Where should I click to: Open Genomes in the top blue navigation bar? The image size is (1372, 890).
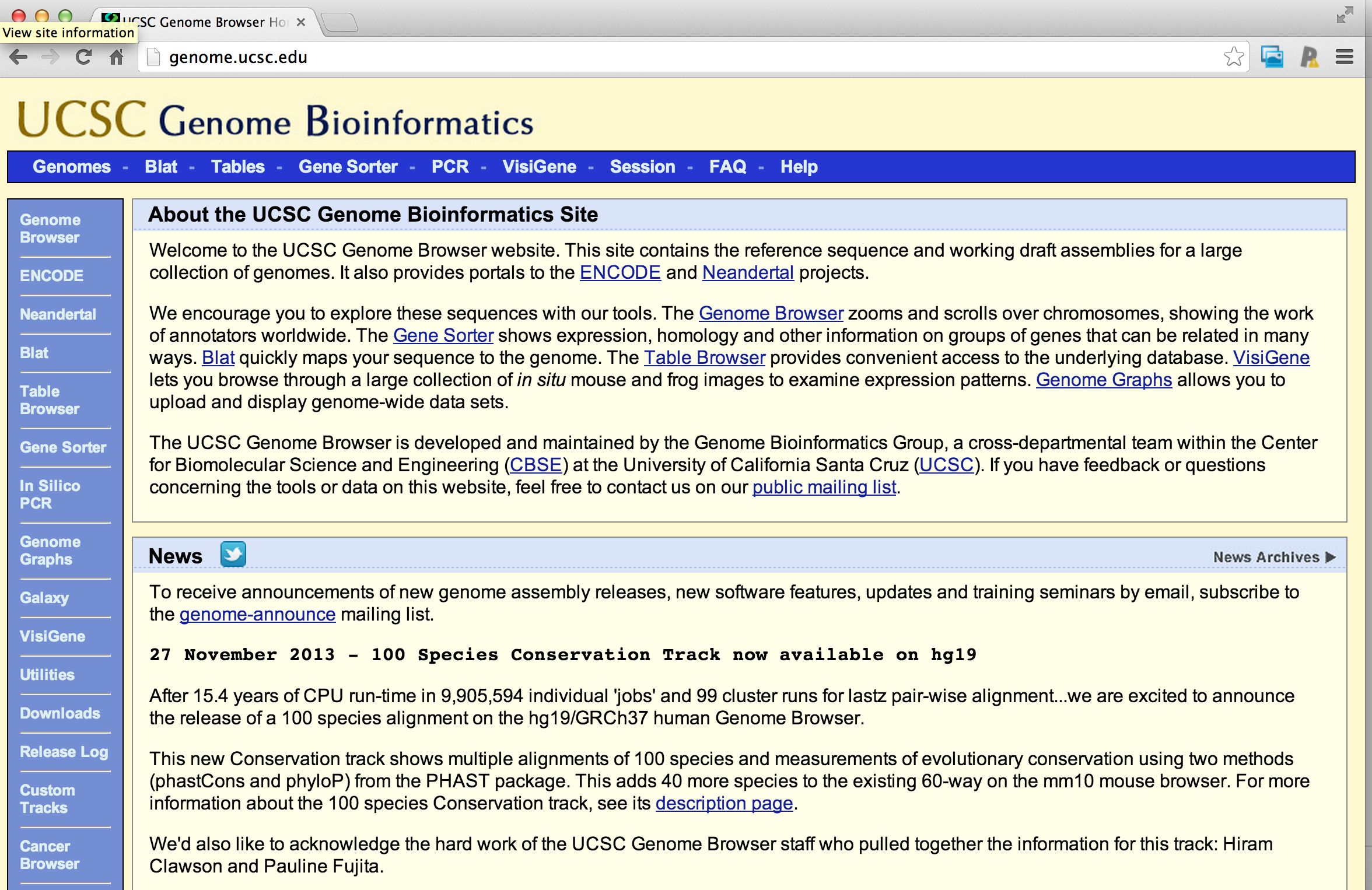tap(72, 167)
